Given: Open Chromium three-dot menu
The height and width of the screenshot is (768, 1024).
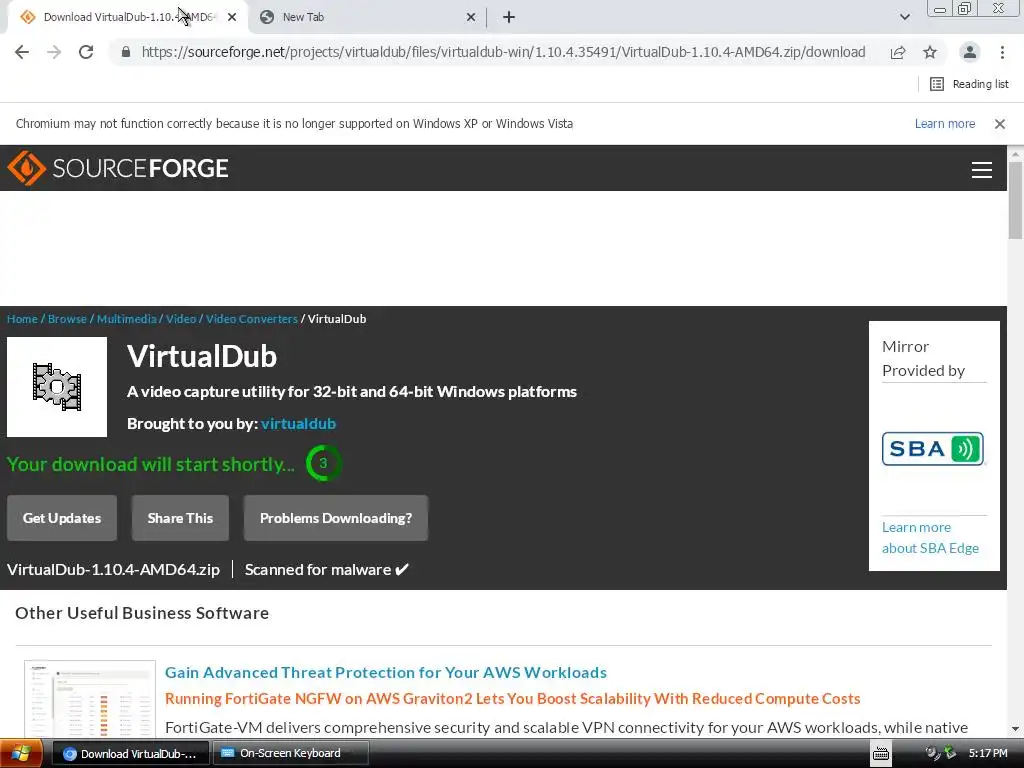Looking at the screenshot, I should coord(1002,52).
